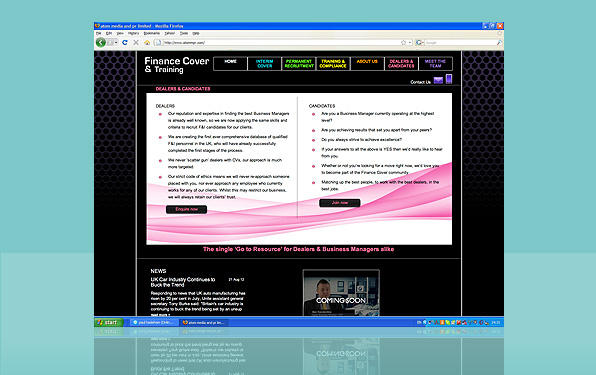Expand the search engine selector dropdown
Image resolution: width=596 pixels, height=375 pixels.
[x=419, y=43]
